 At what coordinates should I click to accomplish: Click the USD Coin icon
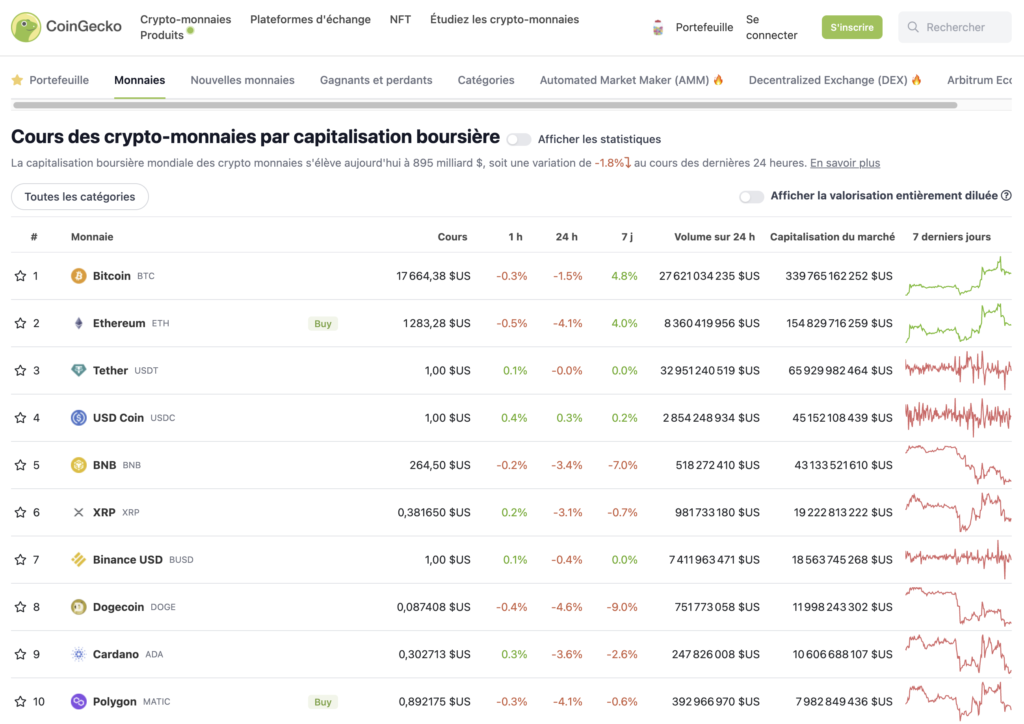(x=78, y=418)
